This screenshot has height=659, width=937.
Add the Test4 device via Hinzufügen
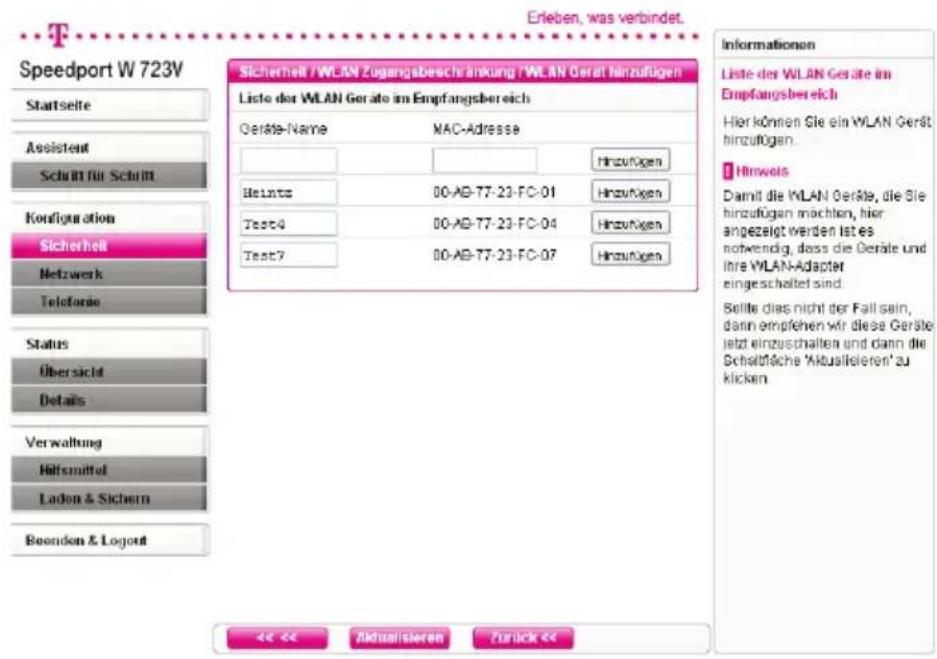pyautogui.click(x=630, y=224)
